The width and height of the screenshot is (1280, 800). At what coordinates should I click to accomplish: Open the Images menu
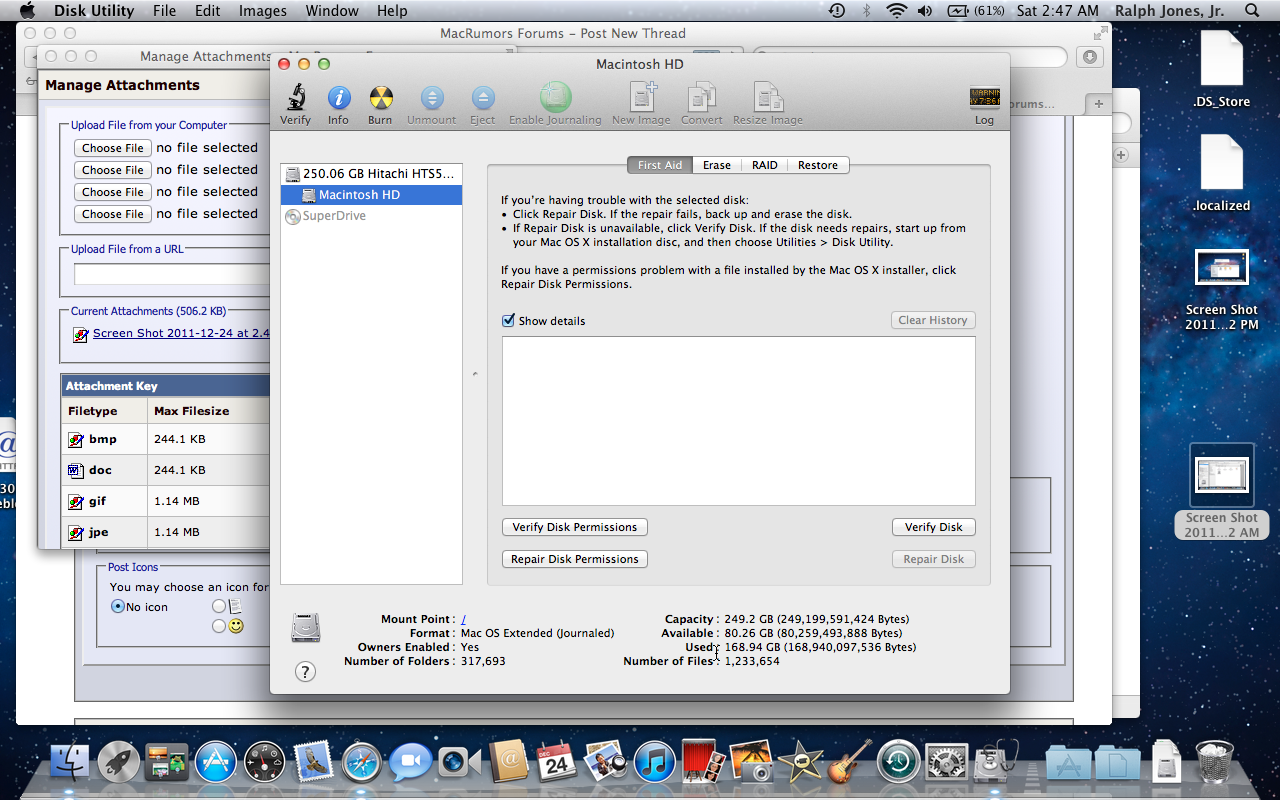click(x=263, y=11)
